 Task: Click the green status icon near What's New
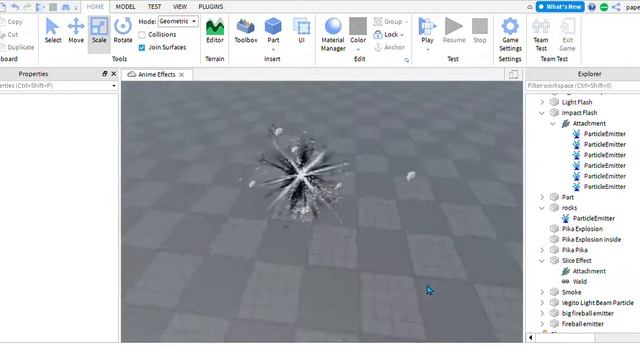point(604,7)
